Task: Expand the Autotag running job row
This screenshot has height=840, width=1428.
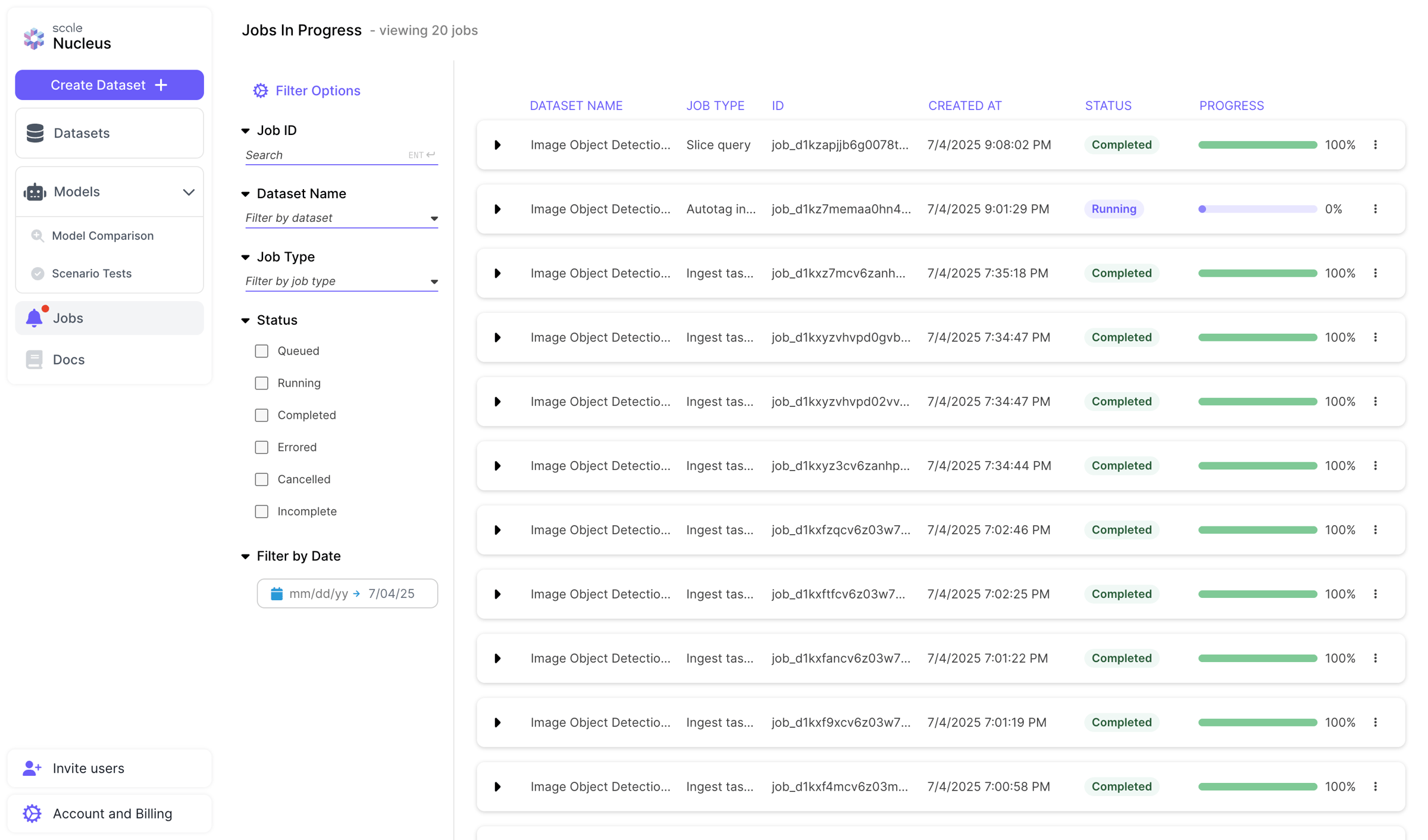Action: click(498, 209)
